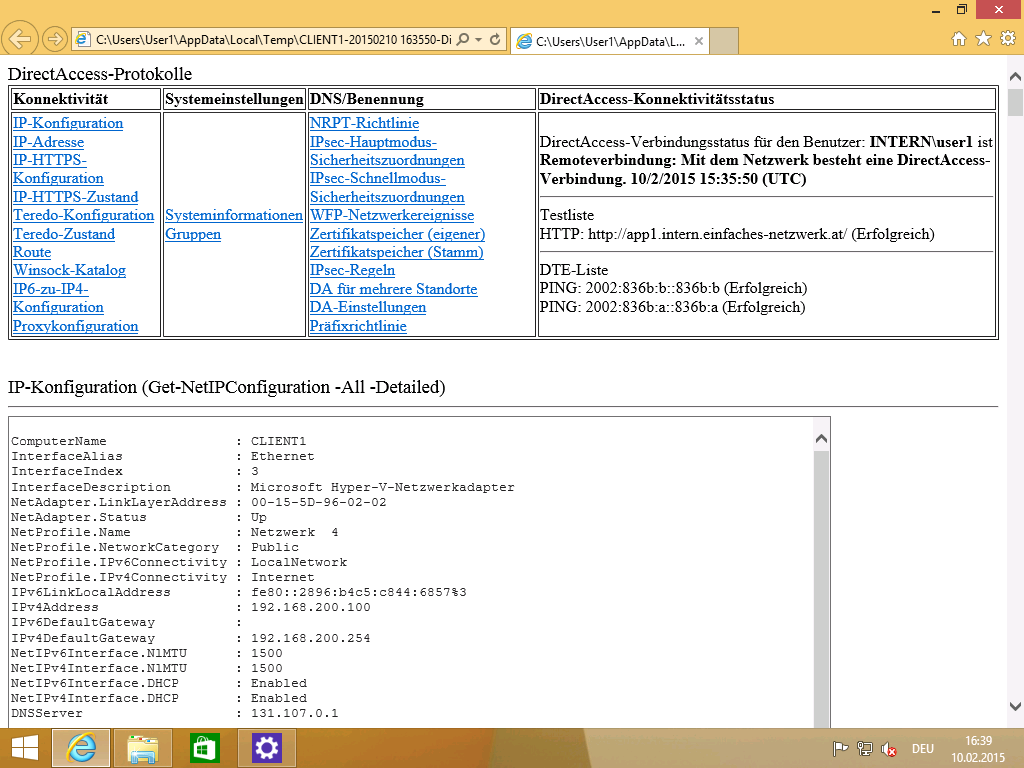Open the IP-HTTPS-Zustand link
Image resolution: width=1024 pixels, height=768 pixels.
coord(76,197)
